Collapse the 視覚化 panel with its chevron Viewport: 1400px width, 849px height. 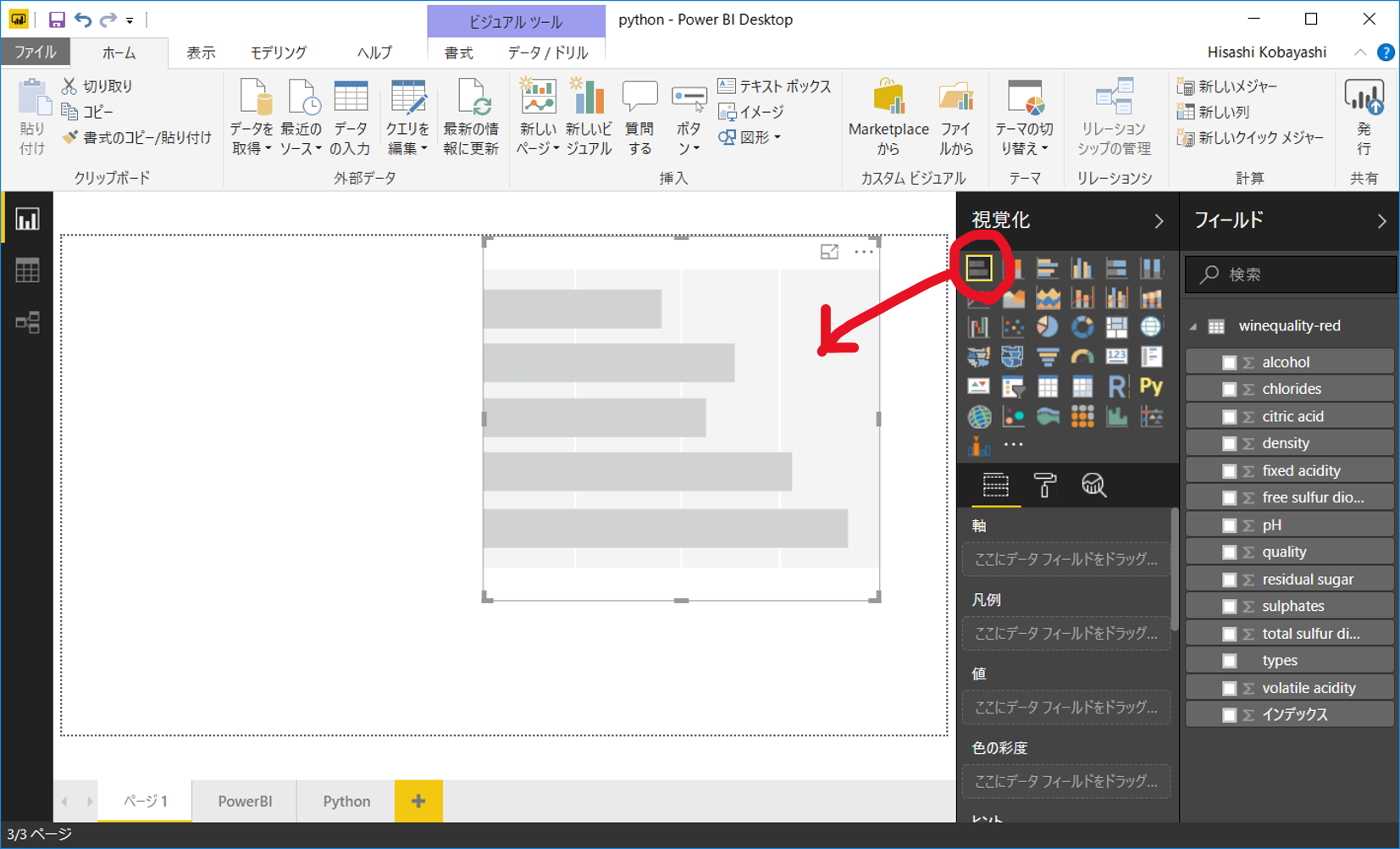pos(1158,220)
